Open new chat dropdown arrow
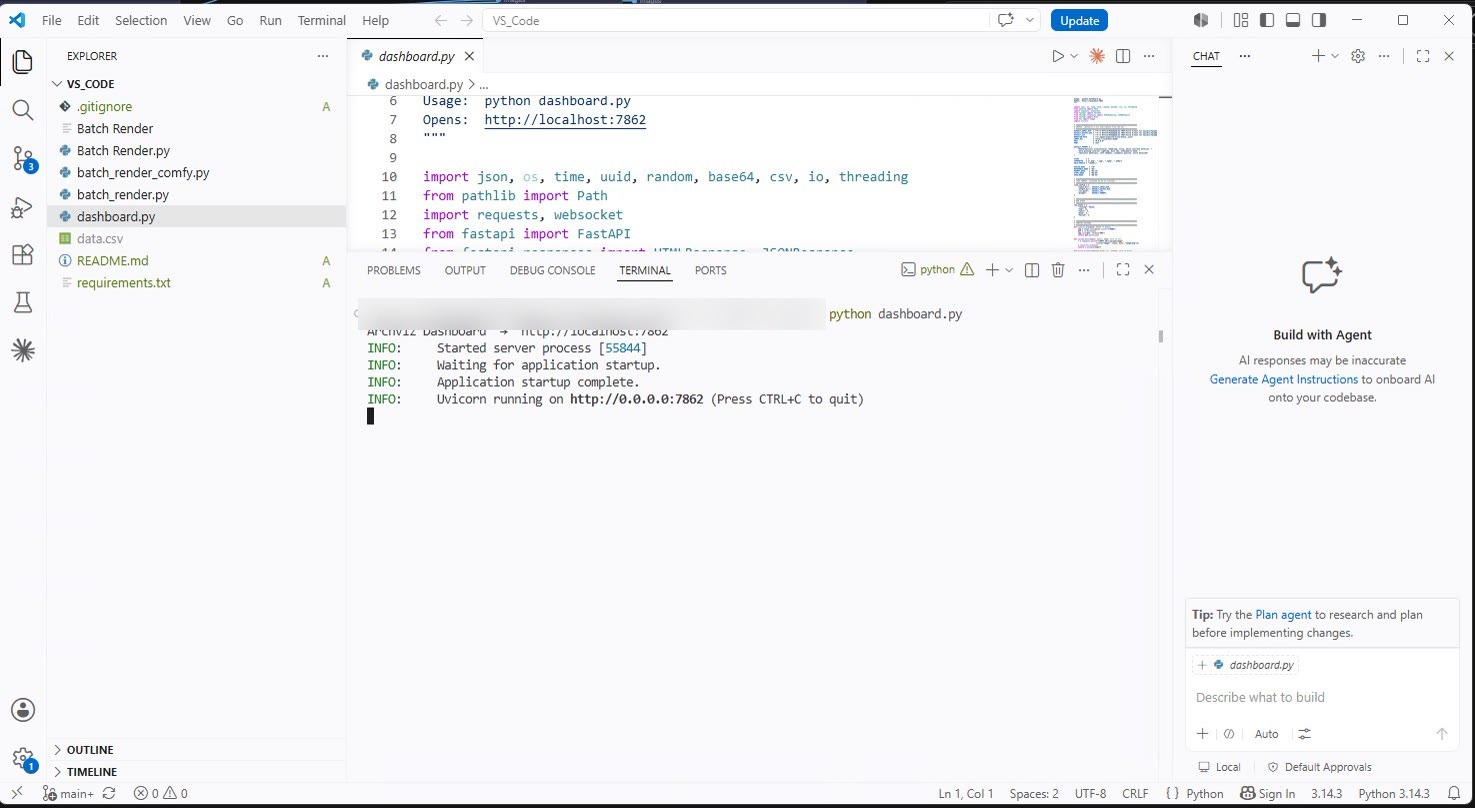1475x808 pixels. point(1335,57)
